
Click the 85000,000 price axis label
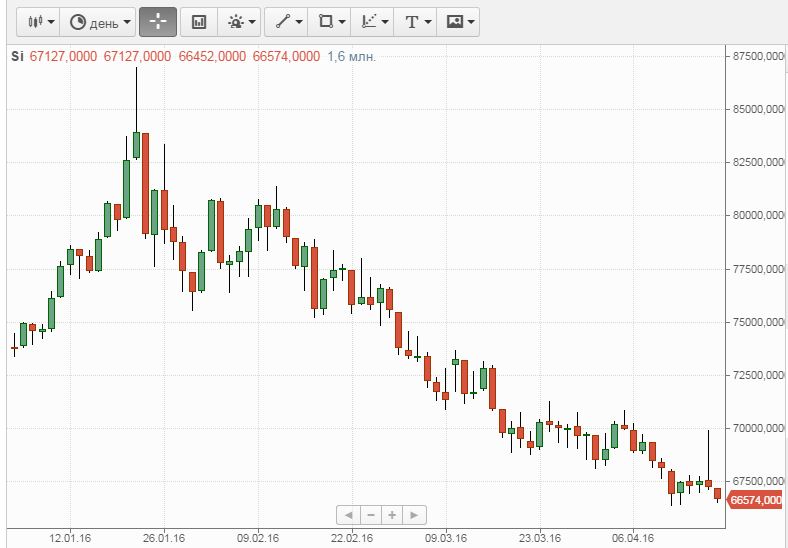pos(759,109)
